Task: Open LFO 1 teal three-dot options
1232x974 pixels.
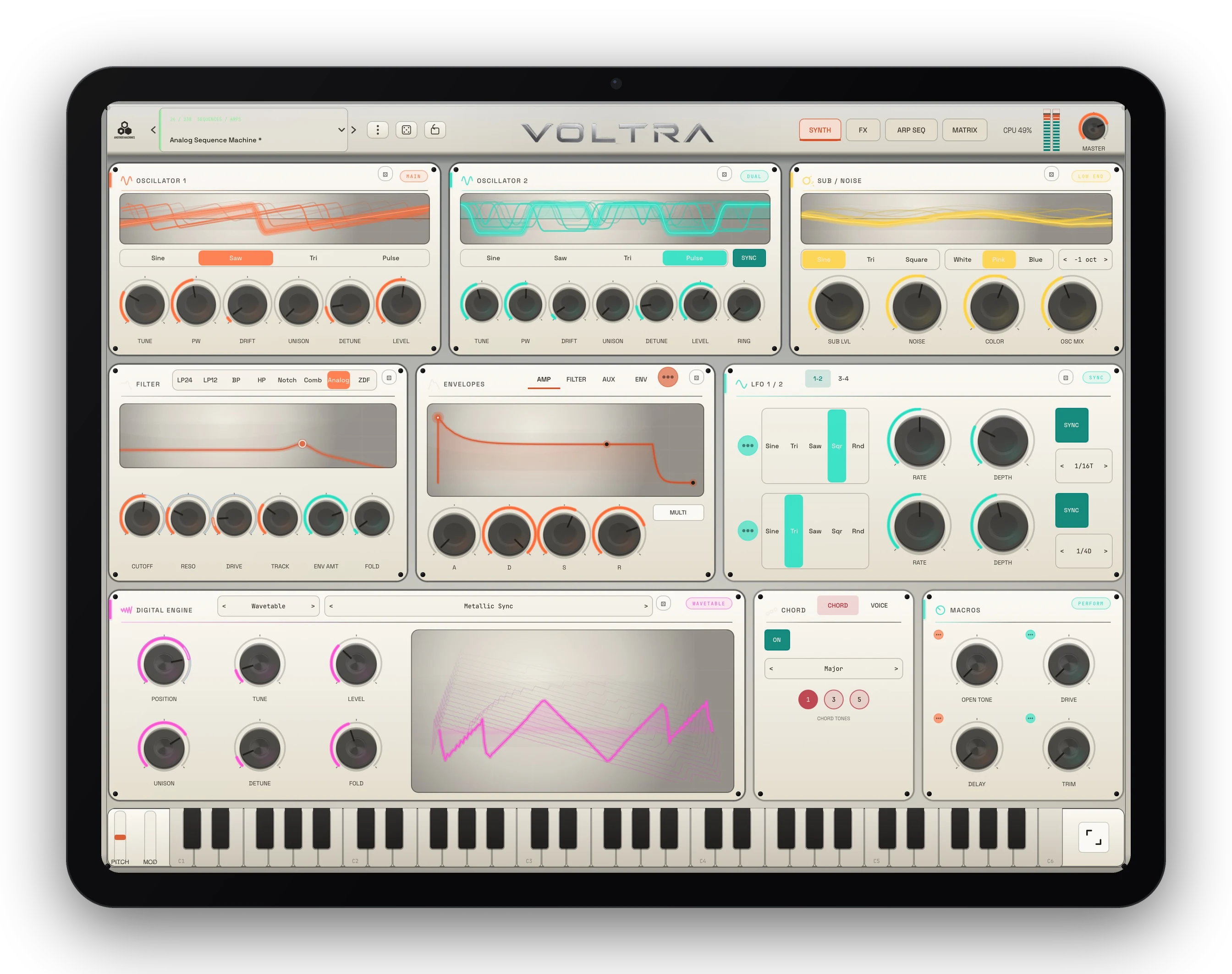Action: (x=748, y=445)
